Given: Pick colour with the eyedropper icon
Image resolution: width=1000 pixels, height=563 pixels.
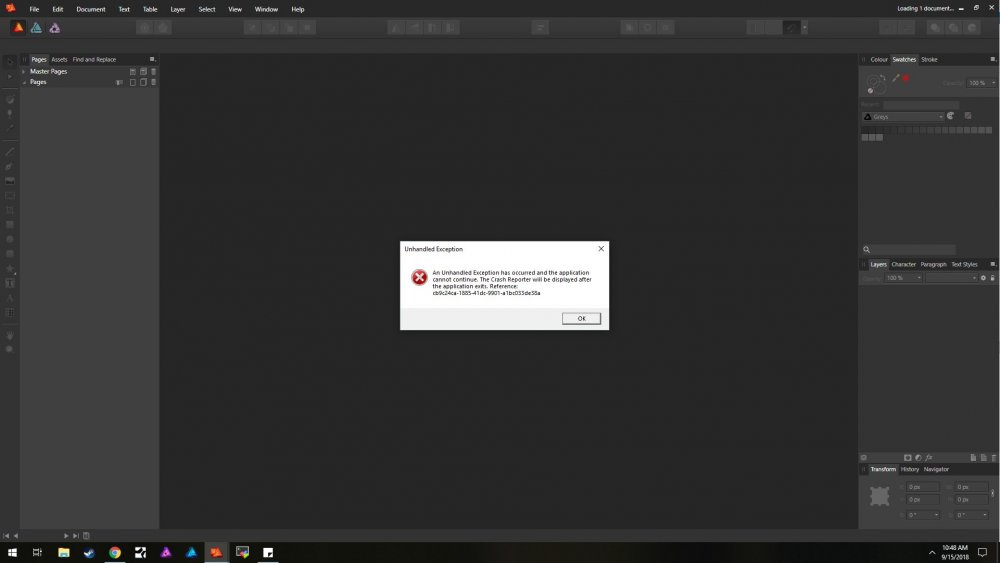Looking at the screenshot, I should click(895, 78).
